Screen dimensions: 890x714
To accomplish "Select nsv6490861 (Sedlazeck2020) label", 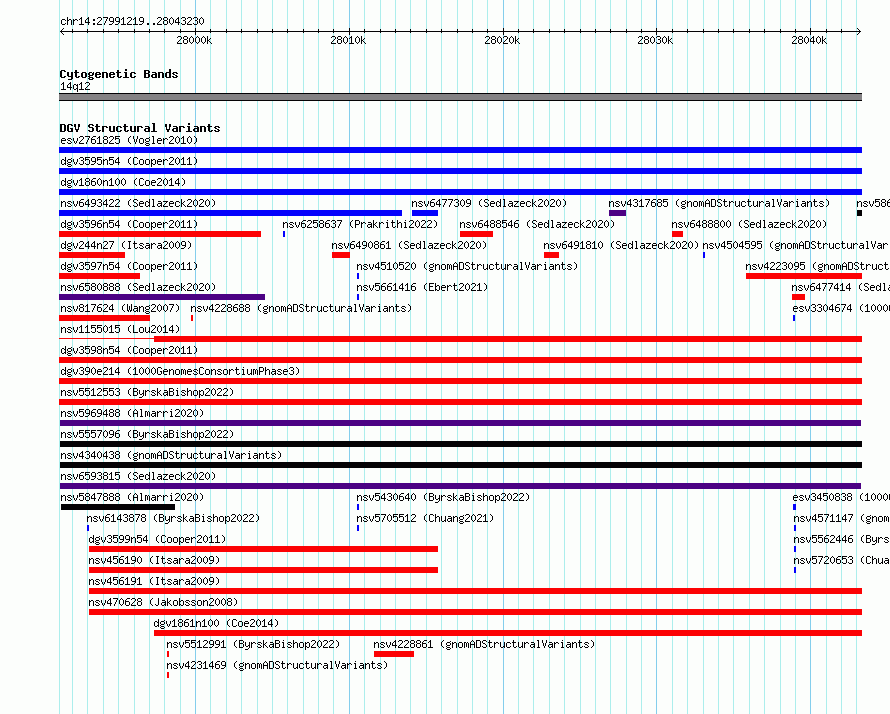I will click(409, 245).
